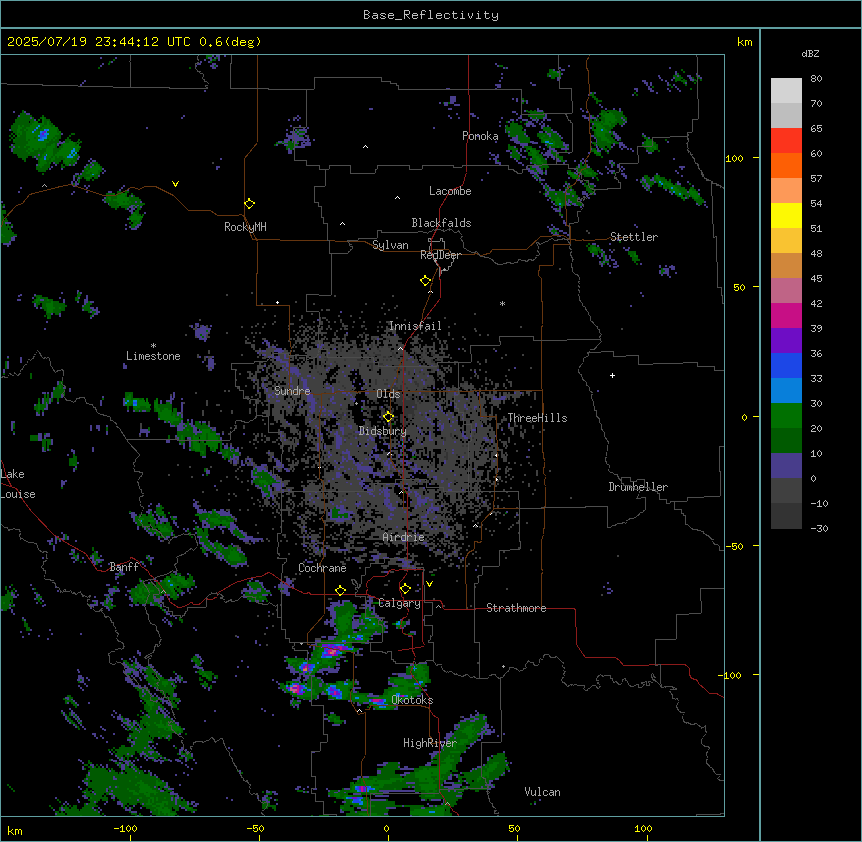Click the Lake Louise label
The image size is (862, 842).
click(18, 484)
